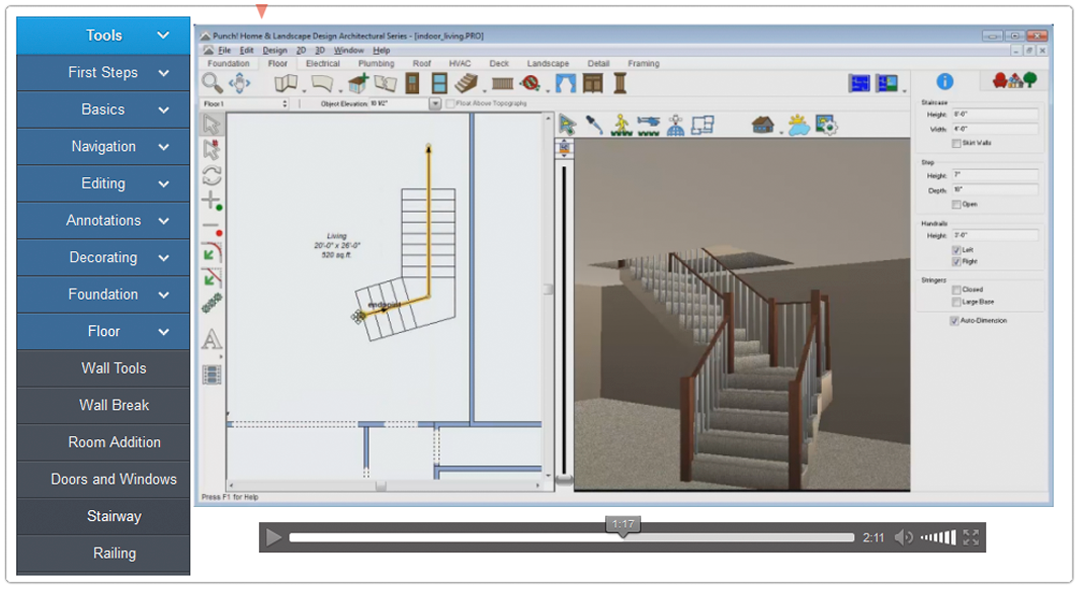The image size is (1079, 589).
Task: Click the column tool icon
Action: [620, 83]
